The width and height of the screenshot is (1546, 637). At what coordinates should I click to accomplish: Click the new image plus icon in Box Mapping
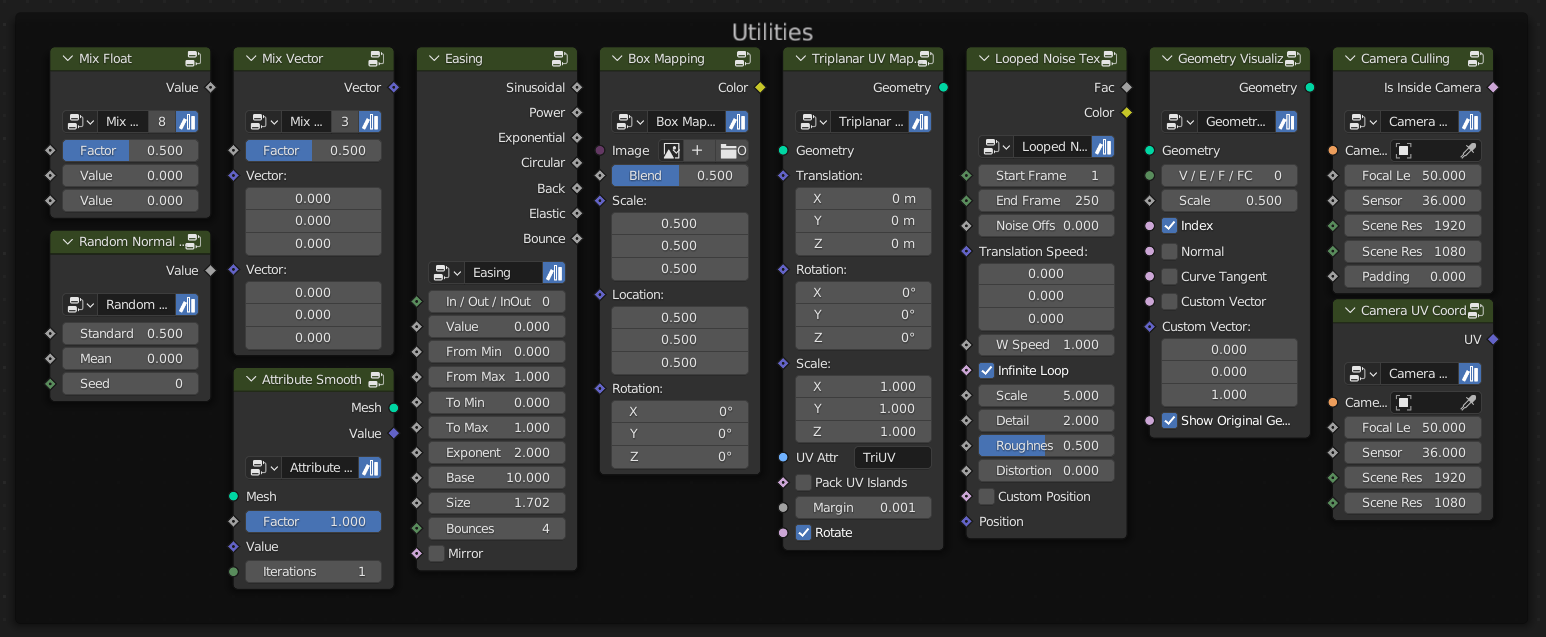click(696, 150)
